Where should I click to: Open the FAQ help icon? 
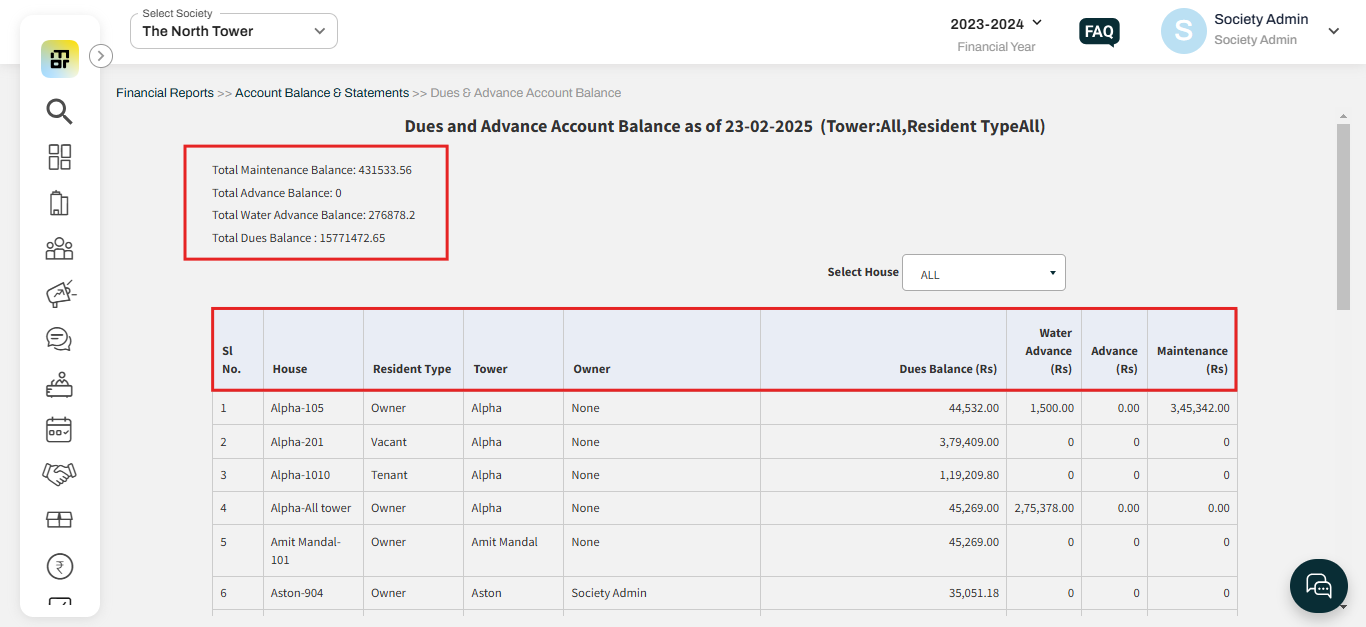(1099, 32)
